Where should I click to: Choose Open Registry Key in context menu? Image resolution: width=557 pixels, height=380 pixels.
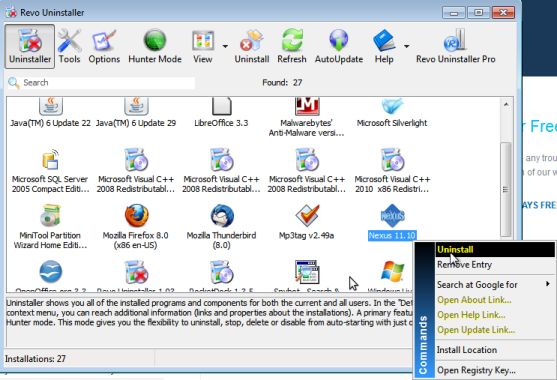point(495,370)
